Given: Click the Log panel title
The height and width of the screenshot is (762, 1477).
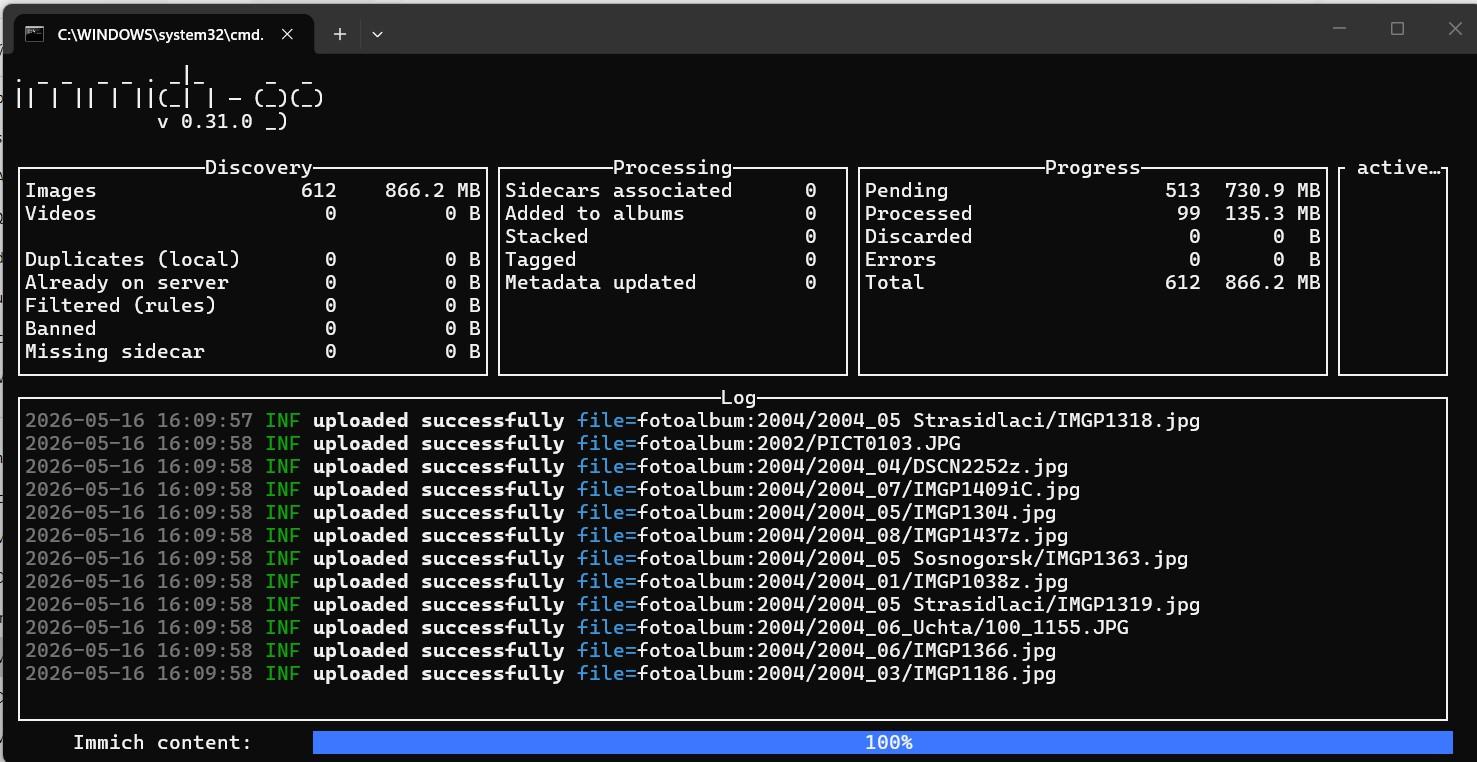Looking at the screenshot, I should 739,397.
